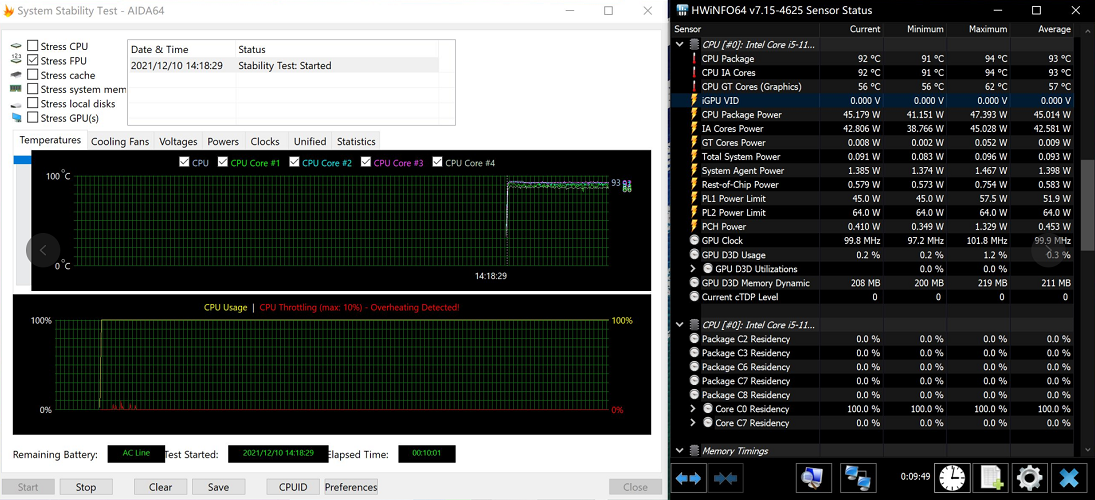Expand the Core C0 Residency row
1095x500 pixels.
click(693, 409)
